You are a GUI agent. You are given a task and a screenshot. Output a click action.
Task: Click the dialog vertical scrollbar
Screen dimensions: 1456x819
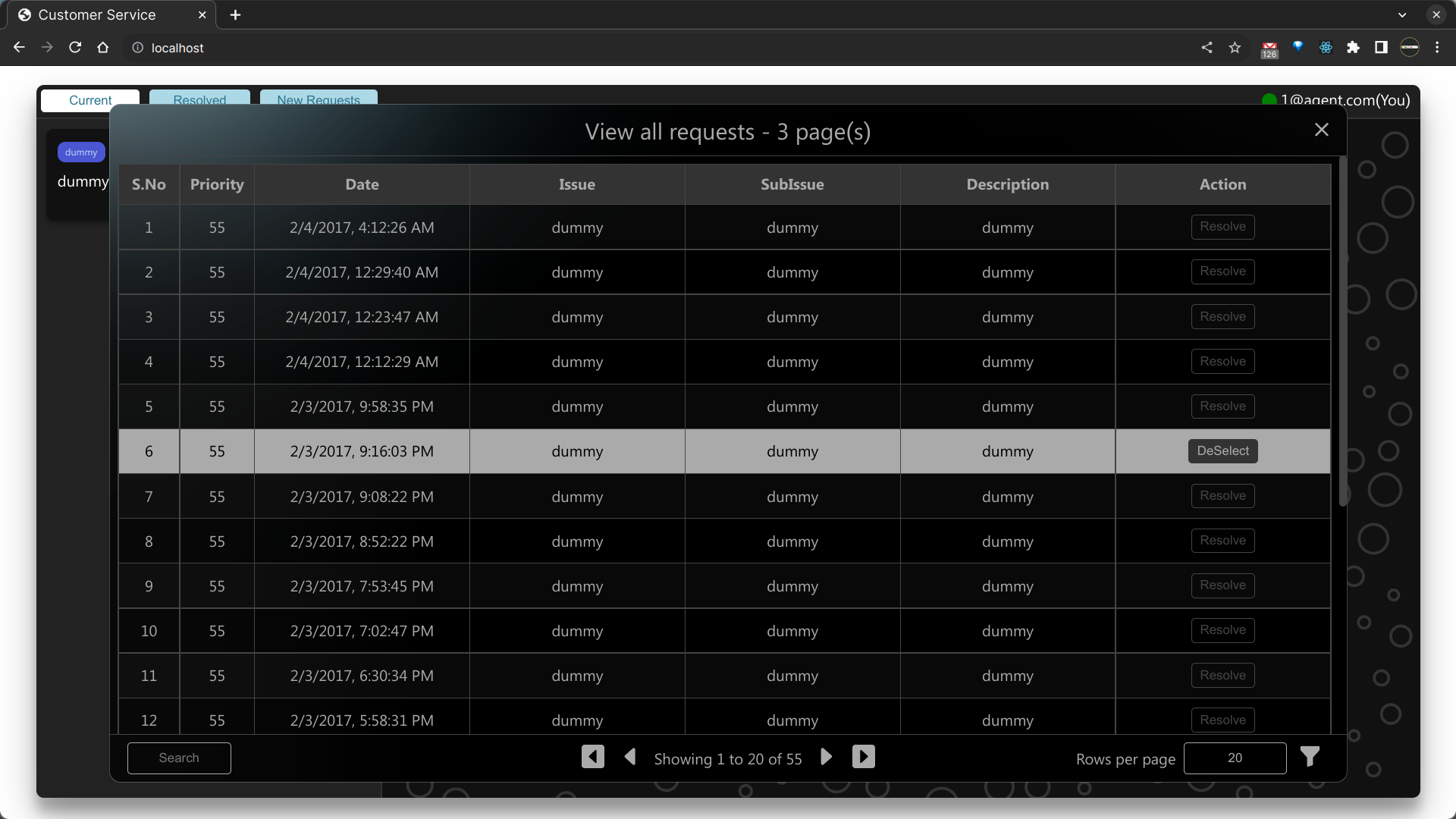tap(1342, 334)
